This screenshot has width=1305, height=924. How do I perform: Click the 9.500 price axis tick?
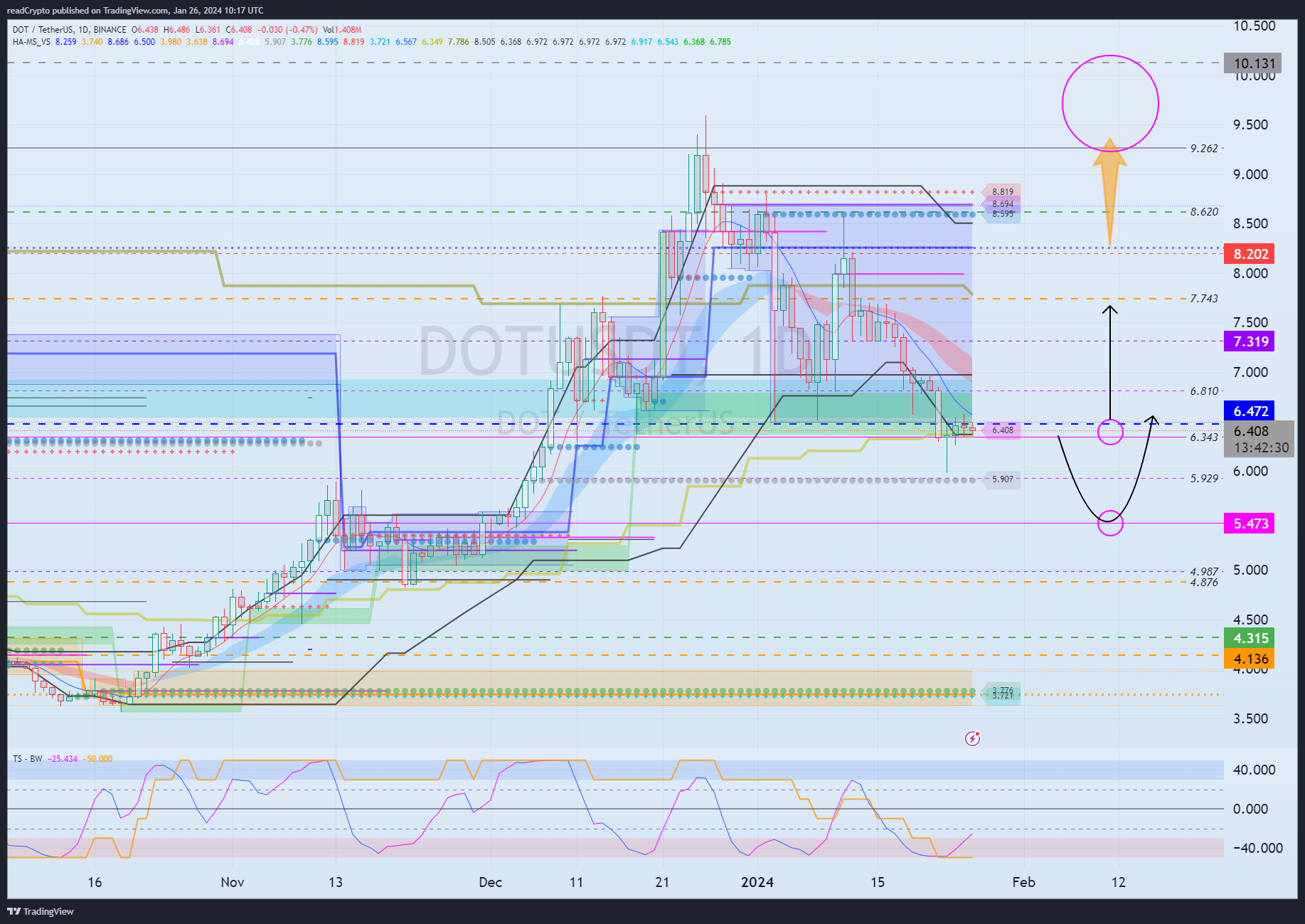1250,124
